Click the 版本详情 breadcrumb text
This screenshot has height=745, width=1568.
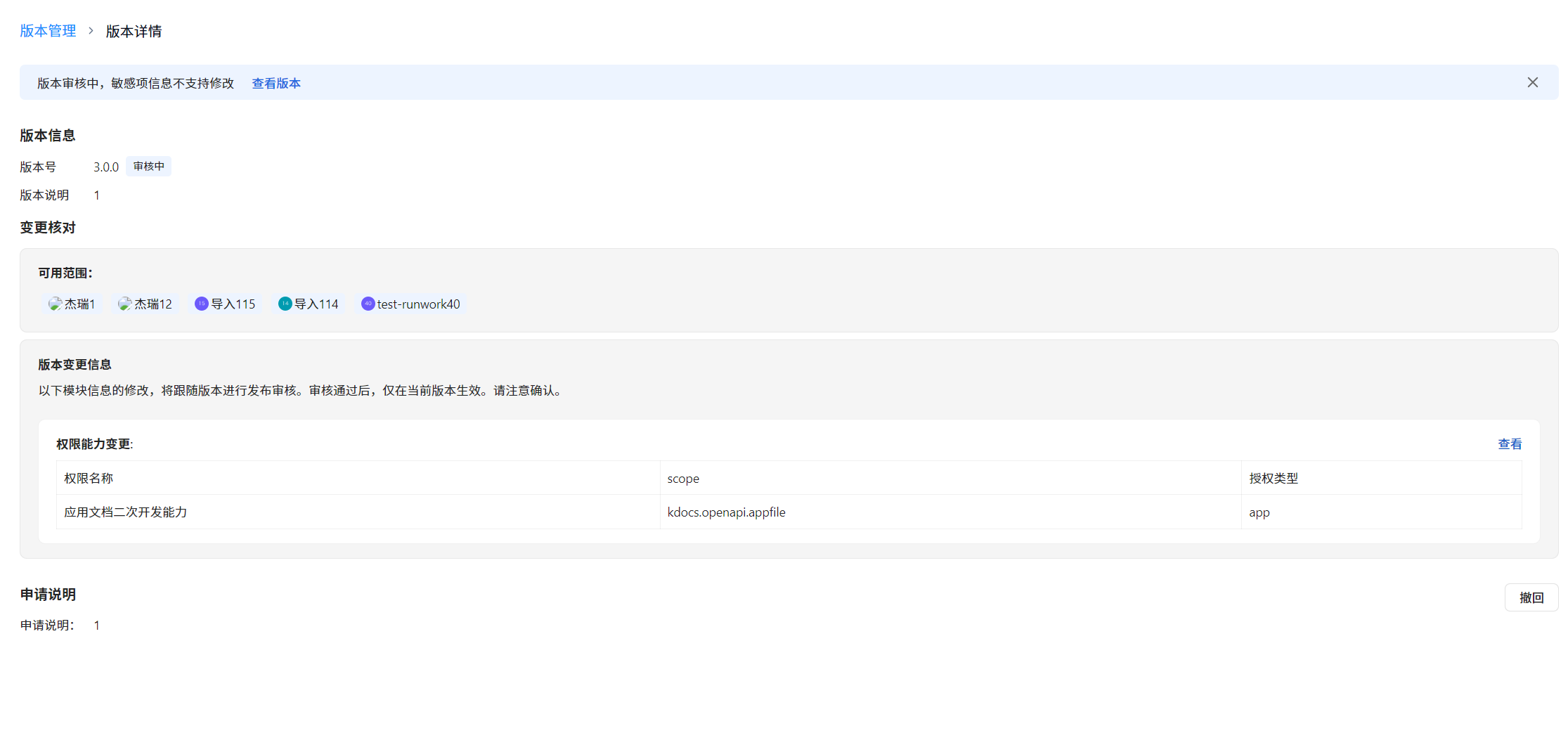point(134,32)
